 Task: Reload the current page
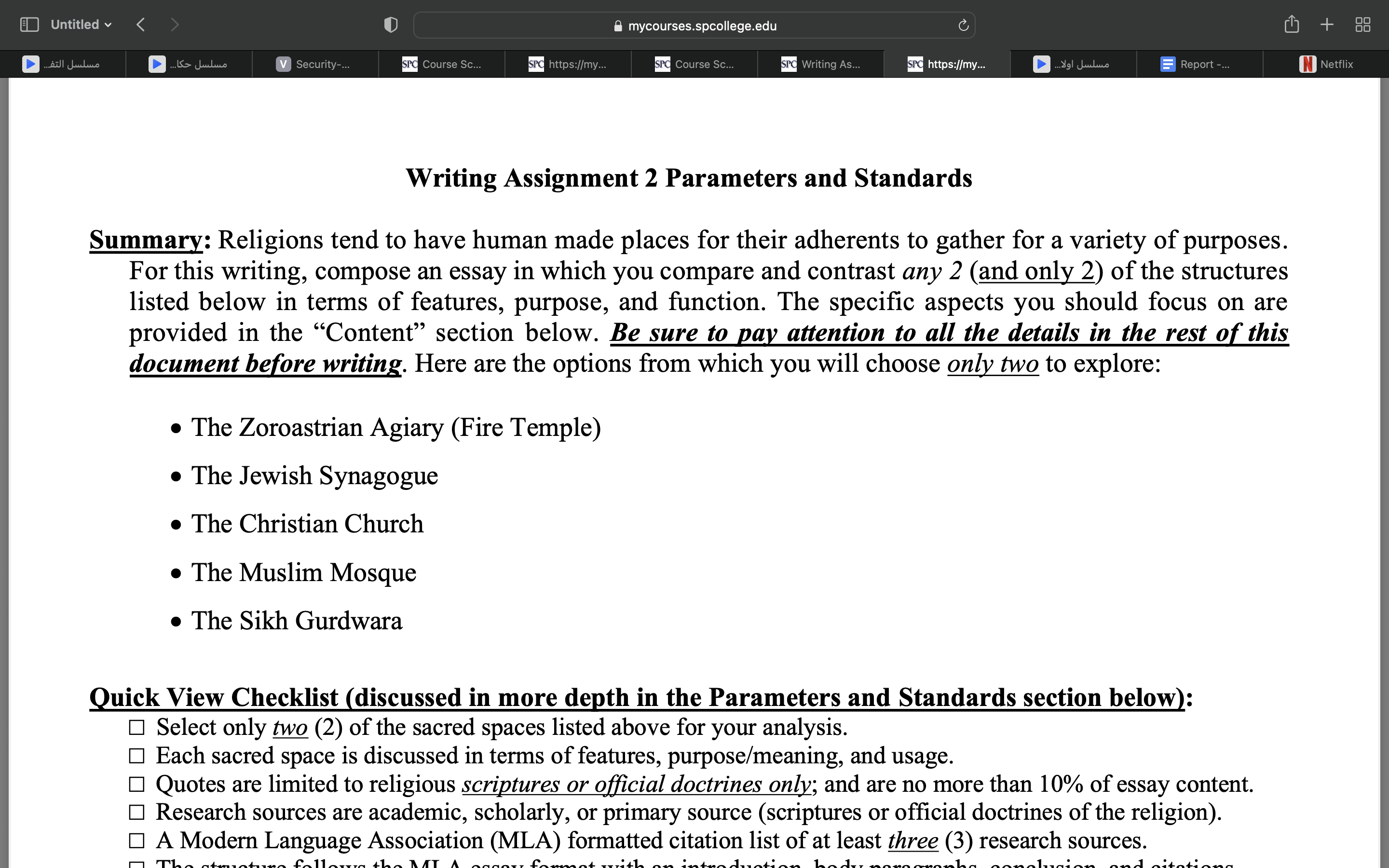click(963, 25)
